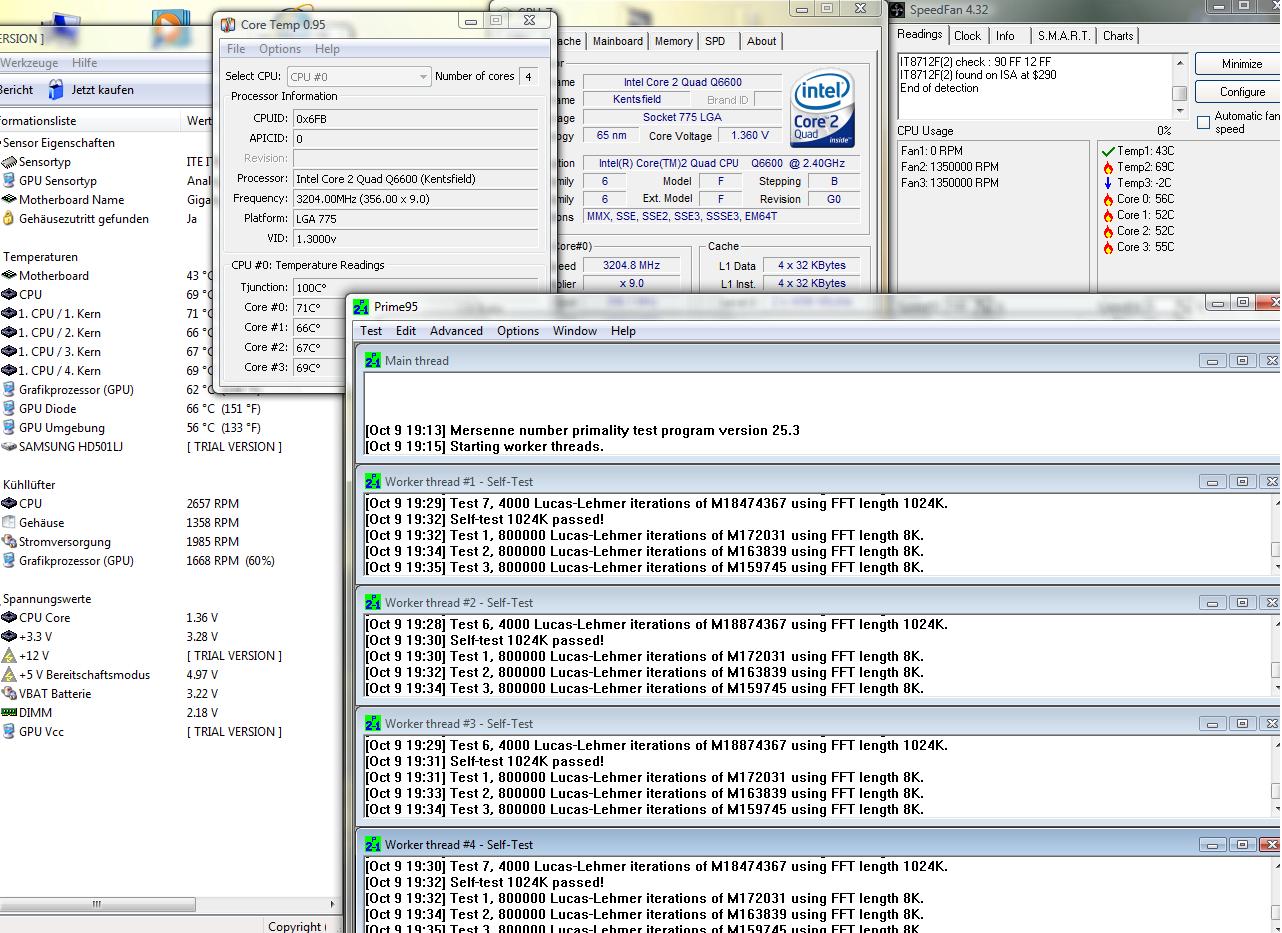Enable Automatic fan speed checkbox in SpeedFan
The height and width of the screenshot is (933, 1282).
point(1204,122)
